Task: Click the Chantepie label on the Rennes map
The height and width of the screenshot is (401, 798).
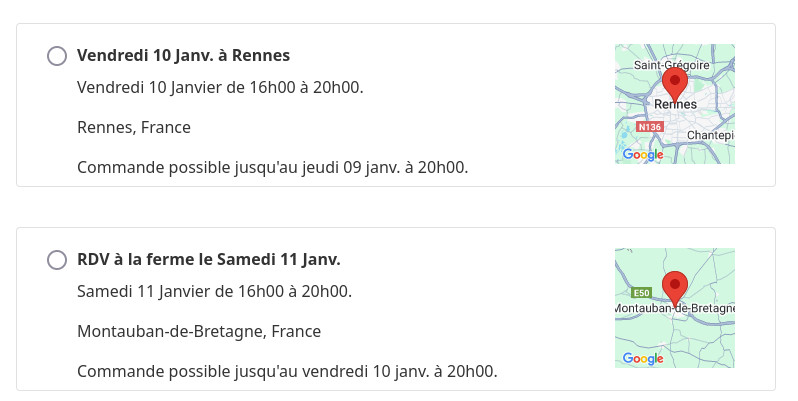Action: [x=711, y=135]
